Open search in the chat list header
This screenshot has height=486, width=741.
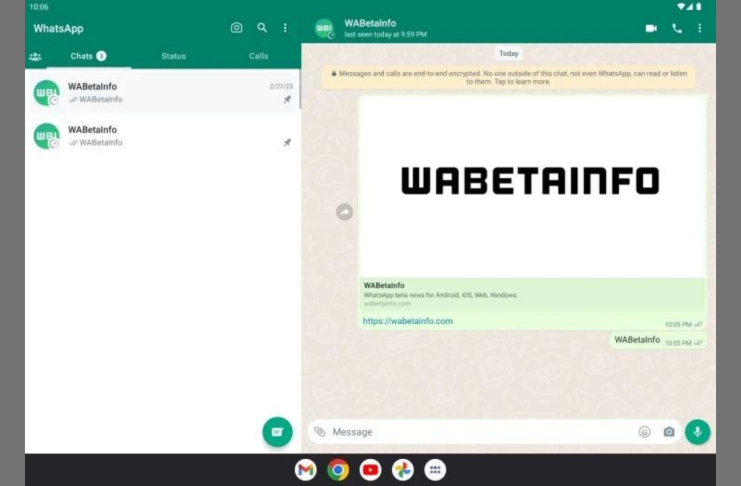pos(262,28)
